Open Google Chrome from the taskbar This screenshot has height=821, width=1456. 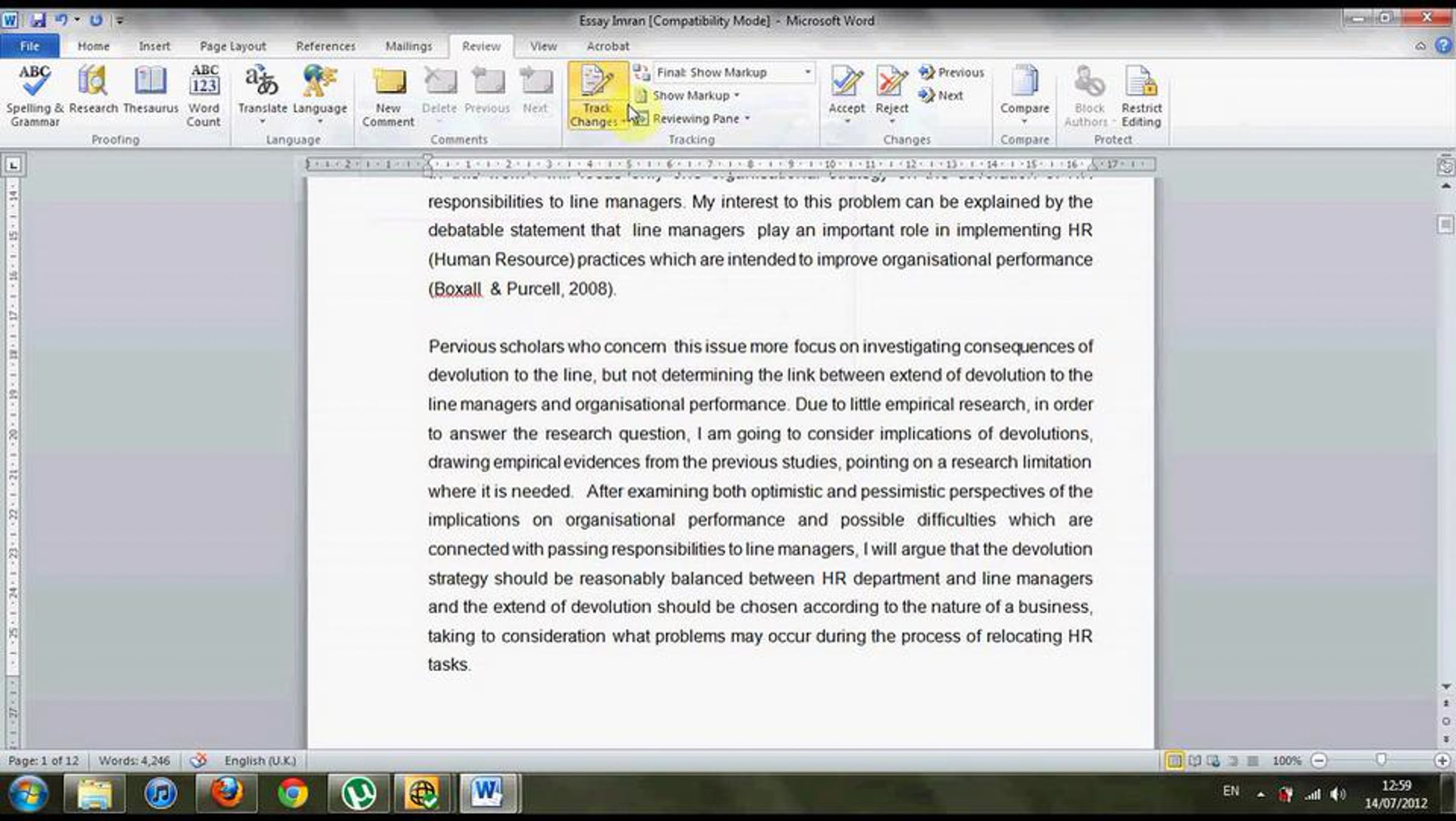tap(292, 792)
